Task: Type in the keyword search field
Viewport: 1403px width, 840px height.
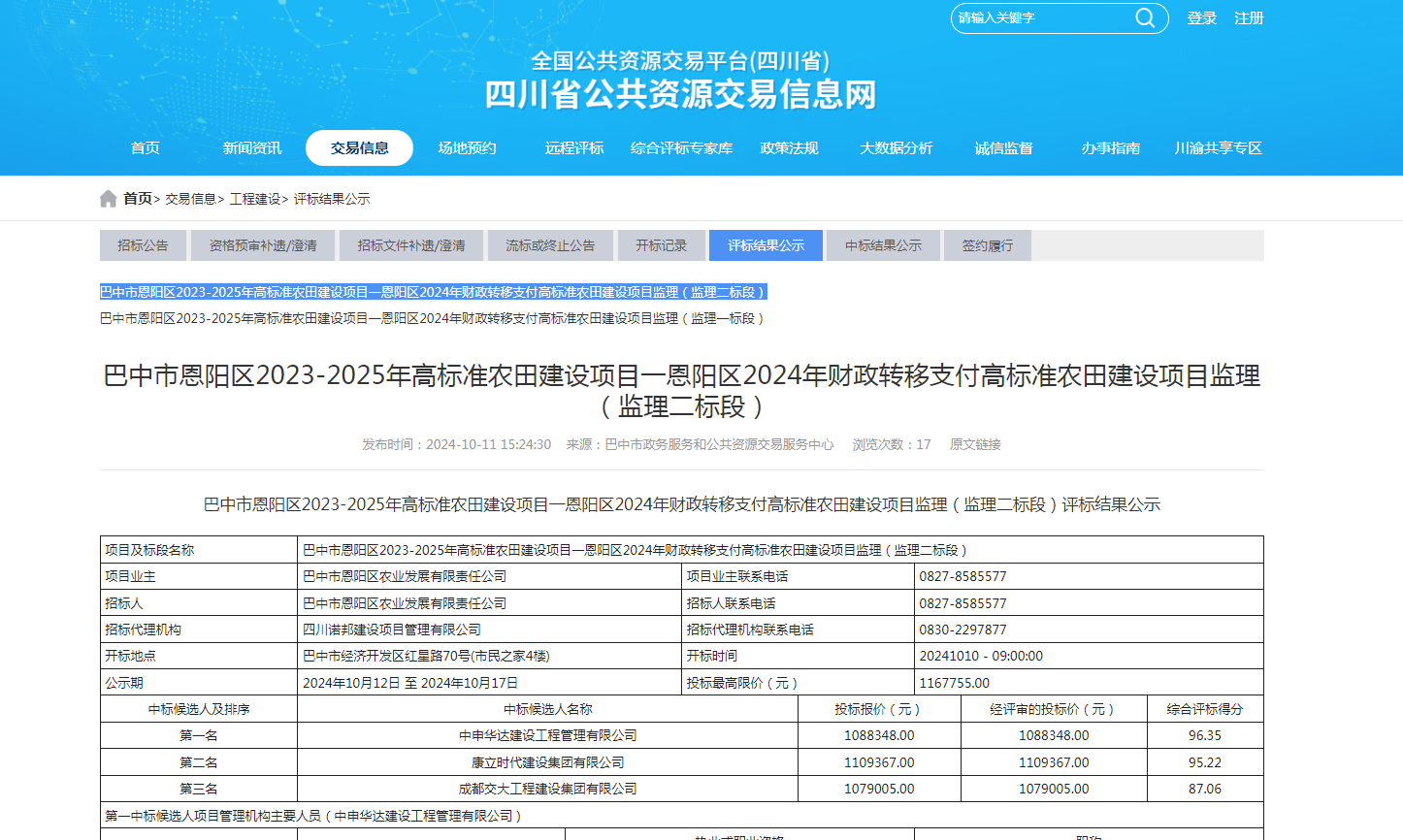Action: coord(1040,18)
